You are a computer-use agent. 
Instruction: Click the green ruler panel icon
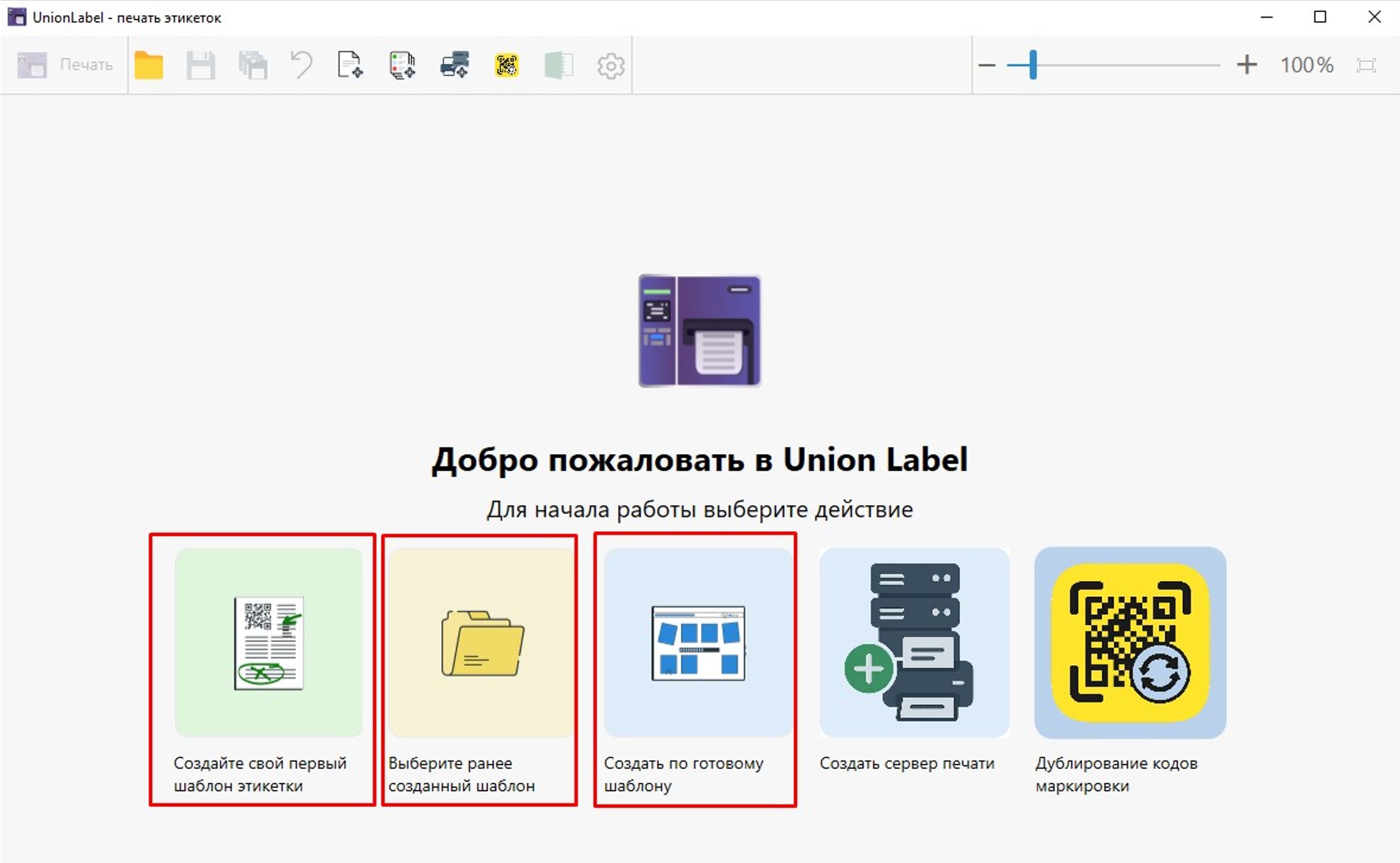559,65
